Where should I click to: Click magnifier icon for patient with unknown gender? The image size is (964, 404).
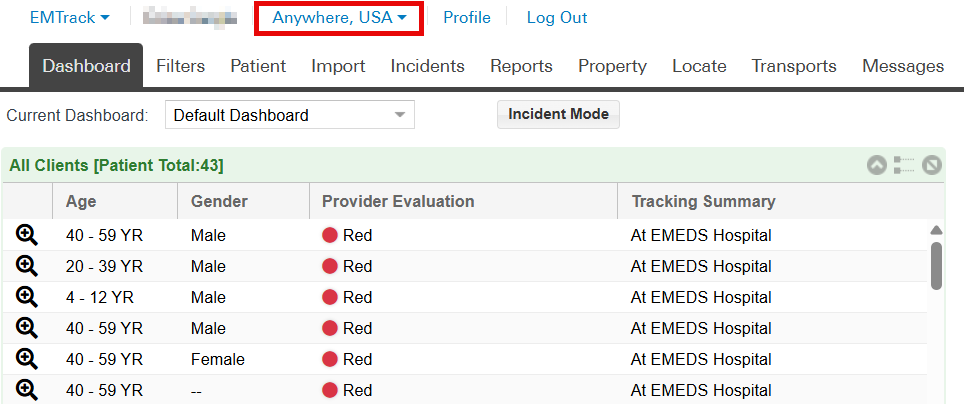[x=27, y=389]
